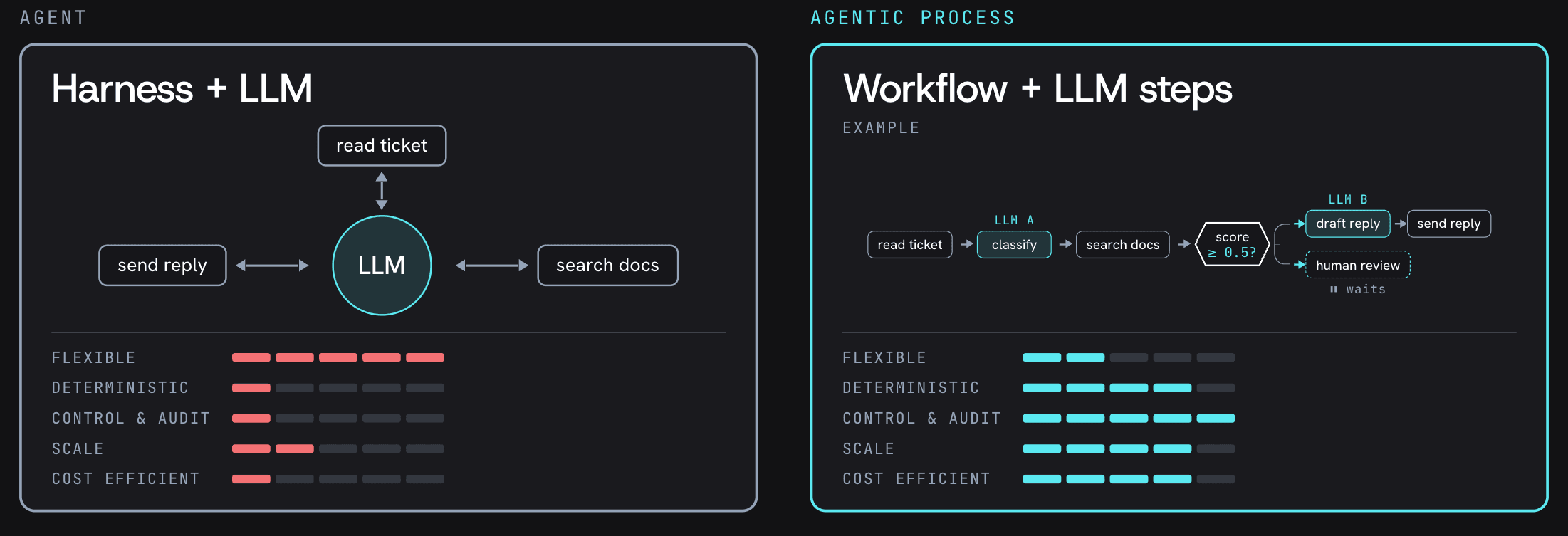
Task: Click the arrow between draft reply and send reply
Action: [x=1400, y=224]
